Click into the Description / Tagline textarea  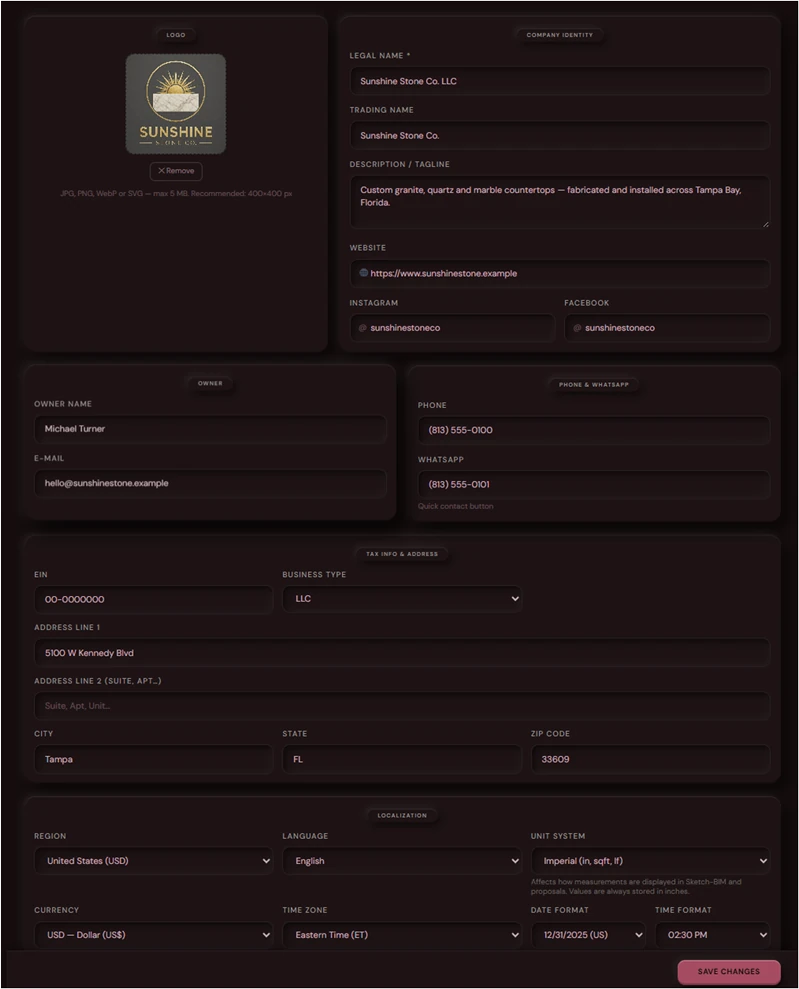click(x=560, y=202)
